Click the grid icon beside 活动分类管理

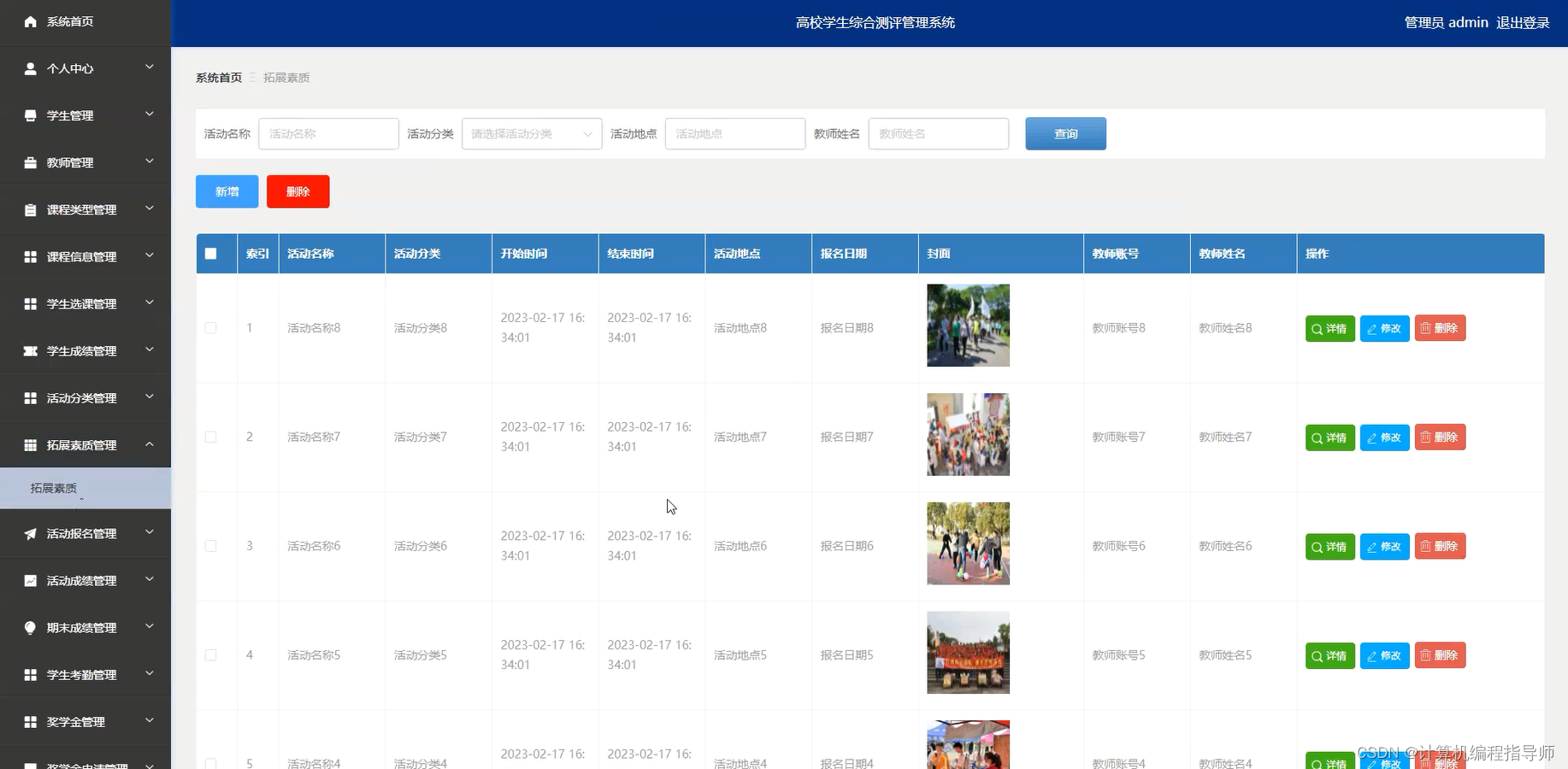tap(30, 397)
